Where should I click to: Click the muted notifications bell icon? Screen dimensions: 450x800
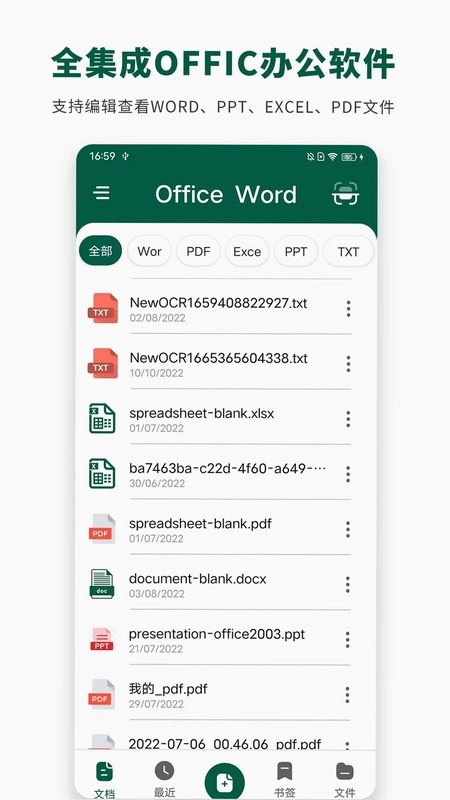(x=310, y=157)
